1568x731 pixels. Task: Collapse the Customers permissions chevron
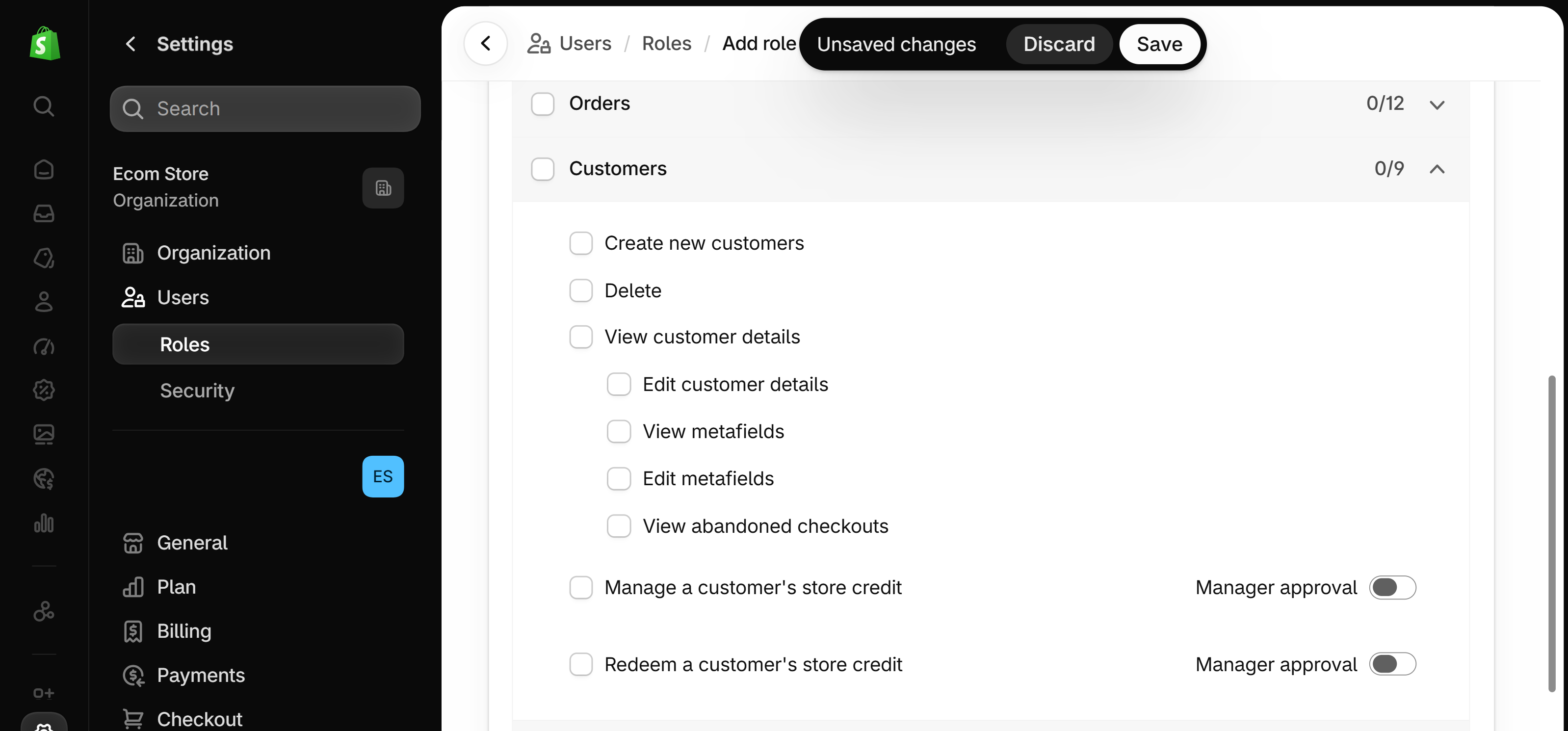[x=1437, y=169]
